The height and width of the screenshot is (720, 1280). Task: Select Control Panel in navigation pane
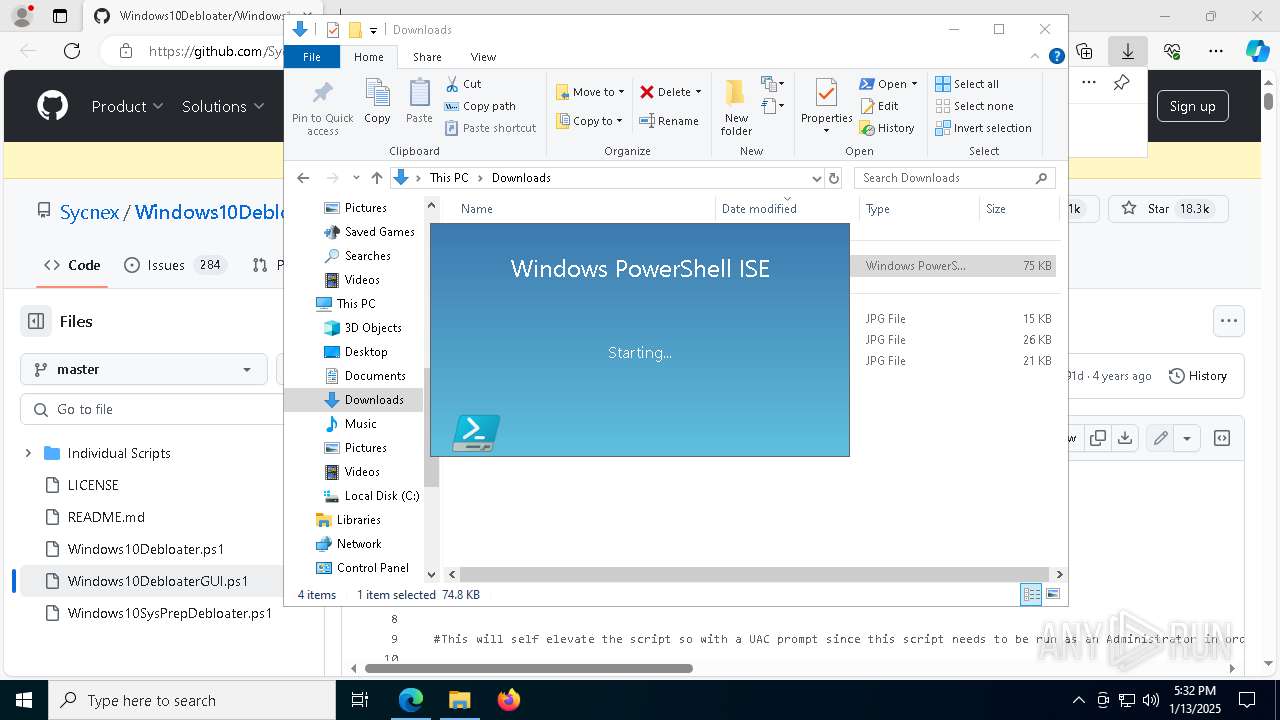tap(372, 568)
